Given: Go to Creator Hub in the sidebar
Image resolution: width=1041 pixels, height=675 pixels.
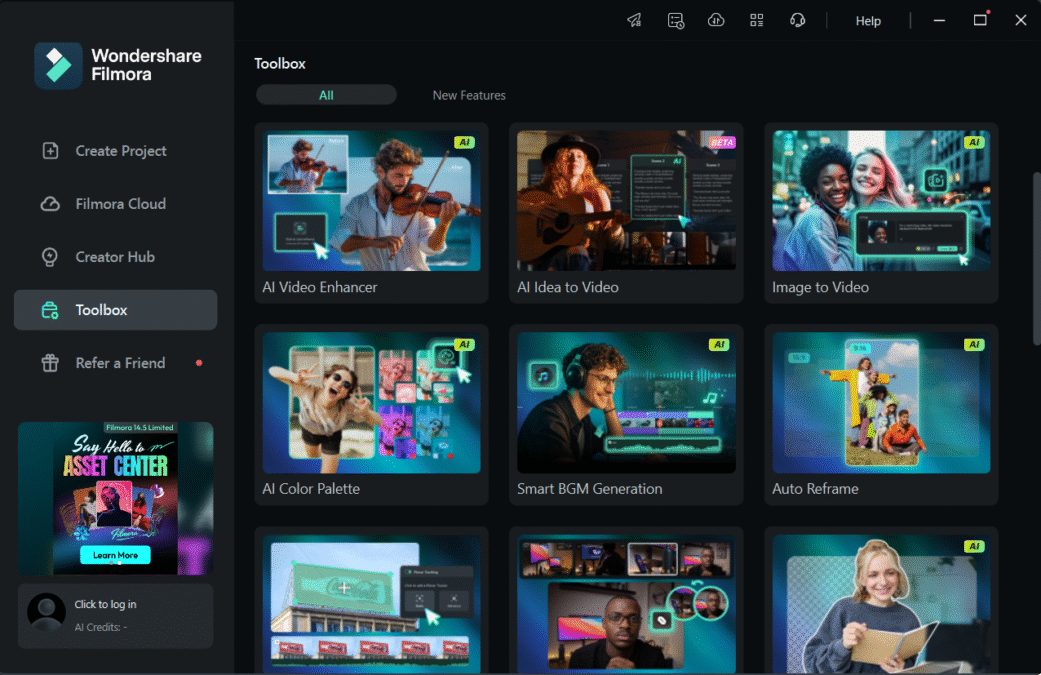Looking at the screenshot, I should click(116, 257).
